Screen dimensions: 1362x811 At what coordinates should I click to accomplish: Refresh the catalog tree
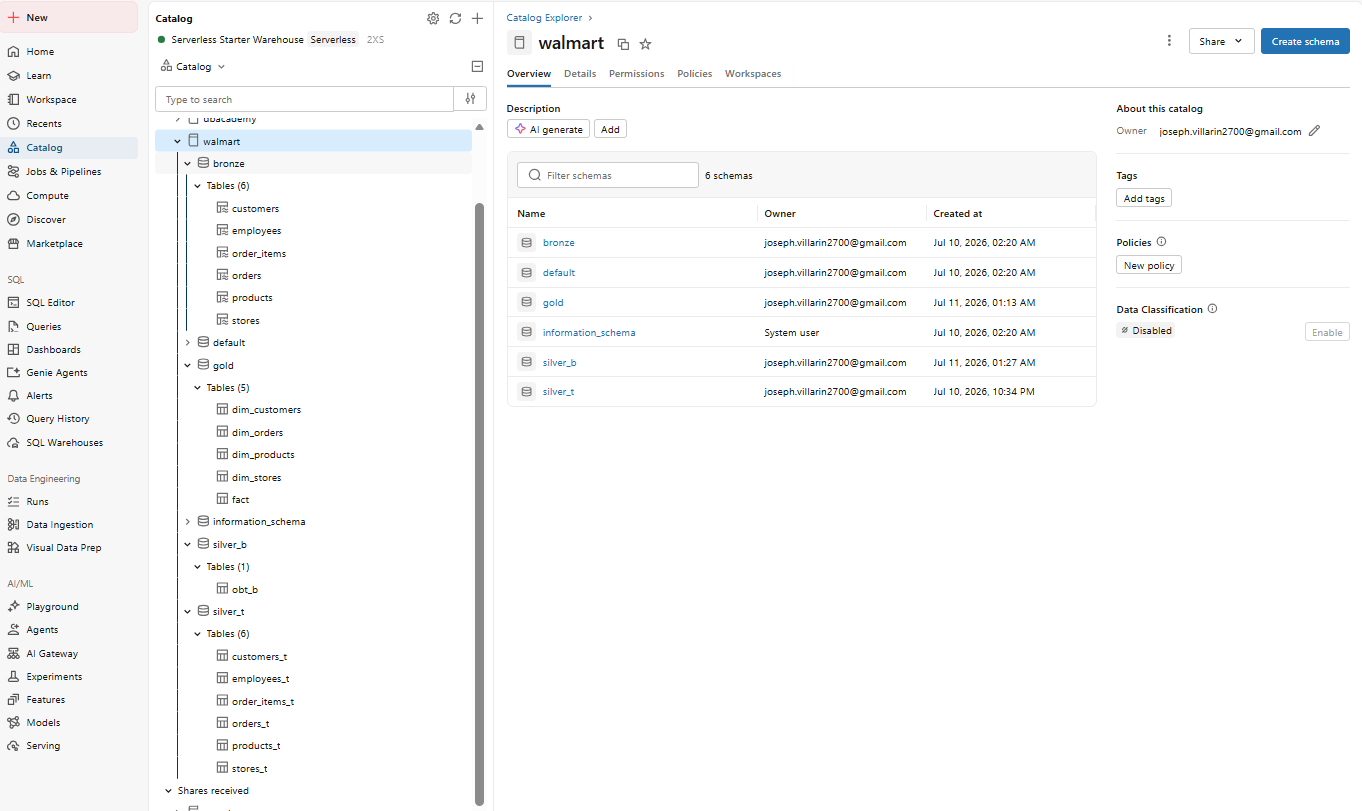point(455,18)
